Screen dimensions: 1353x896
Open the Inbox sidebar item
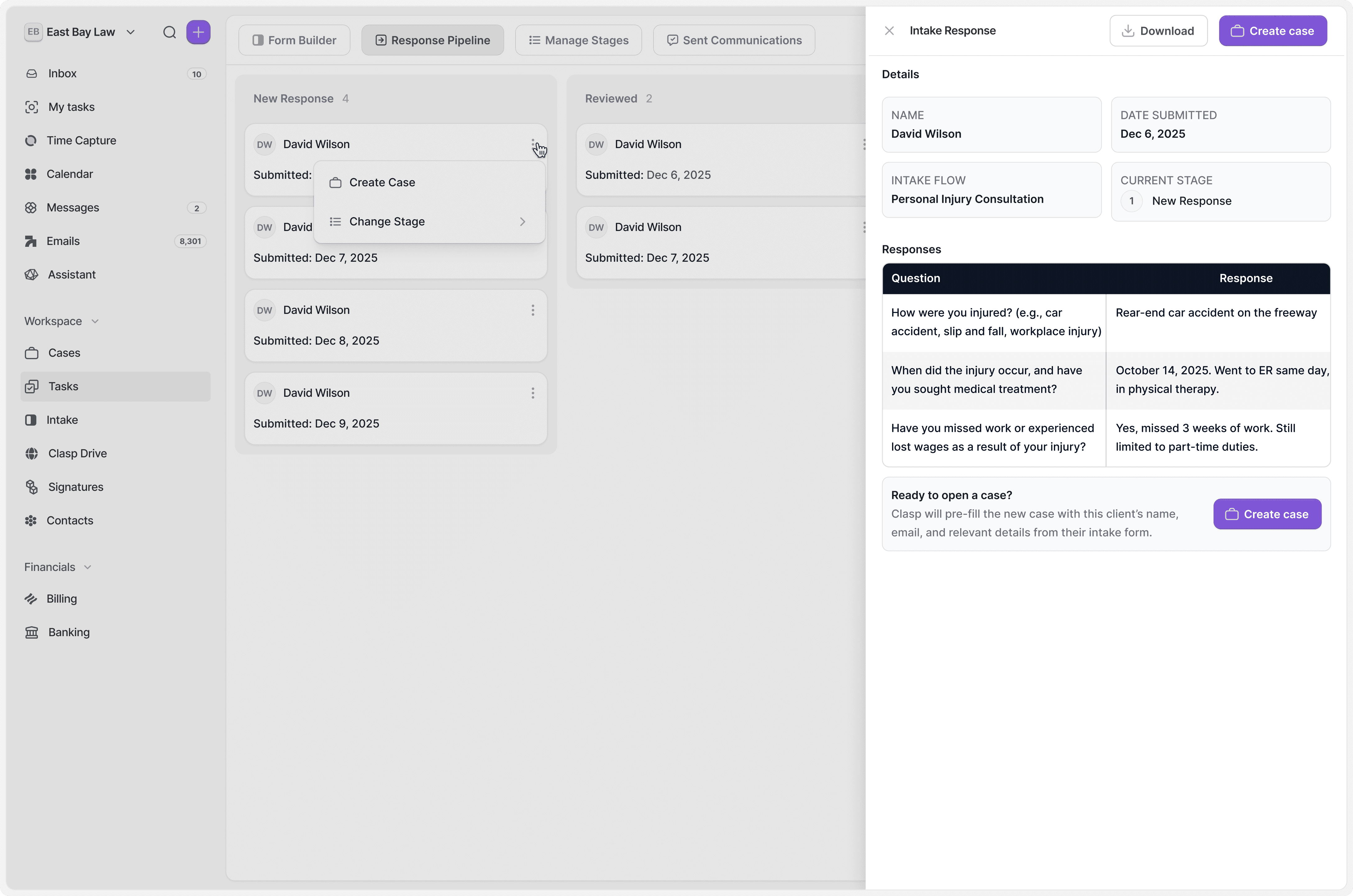coord(115,74)
